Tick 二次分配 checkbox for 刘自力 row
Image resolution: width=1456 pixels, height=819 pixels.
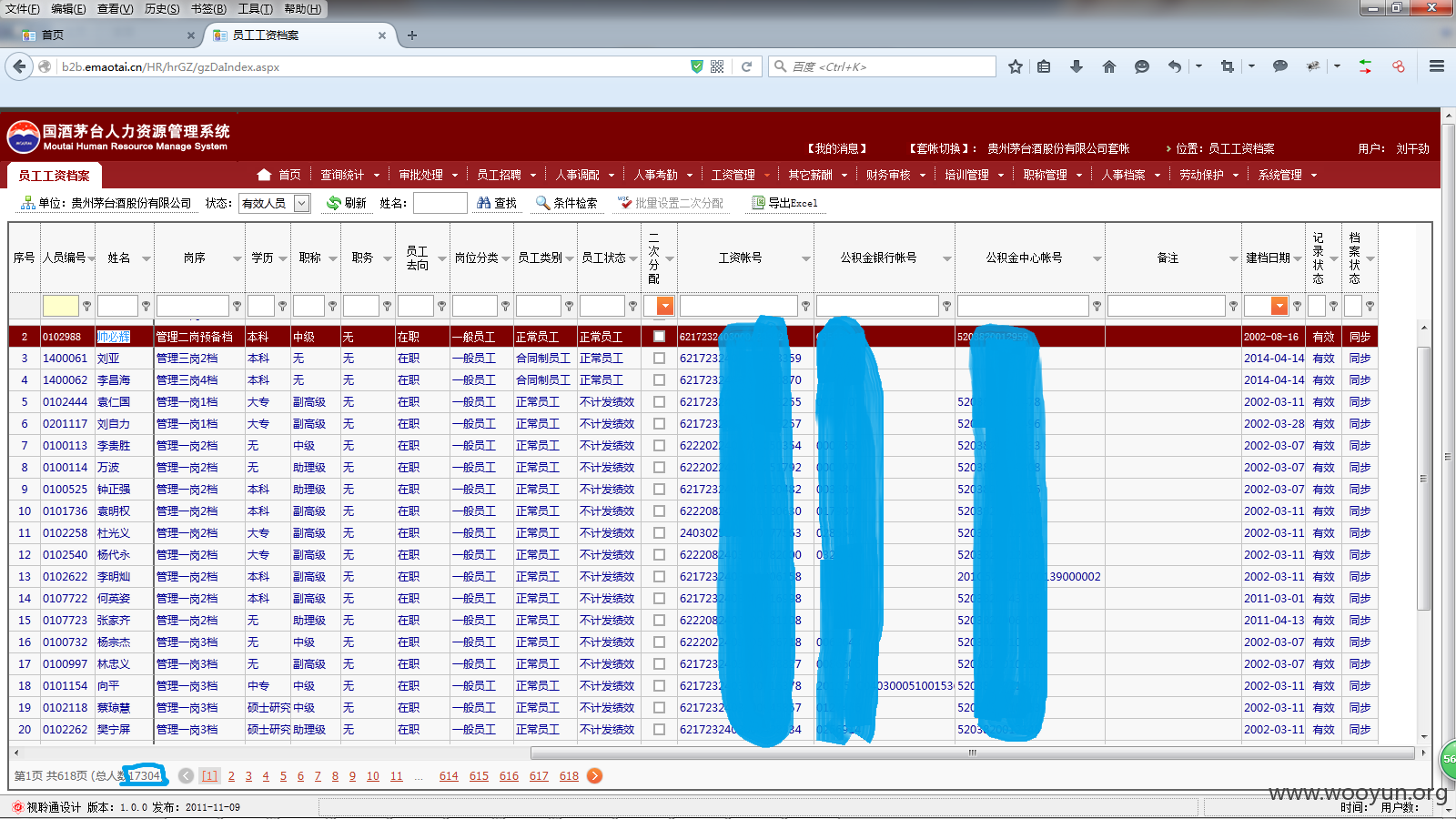click(659, 424)
